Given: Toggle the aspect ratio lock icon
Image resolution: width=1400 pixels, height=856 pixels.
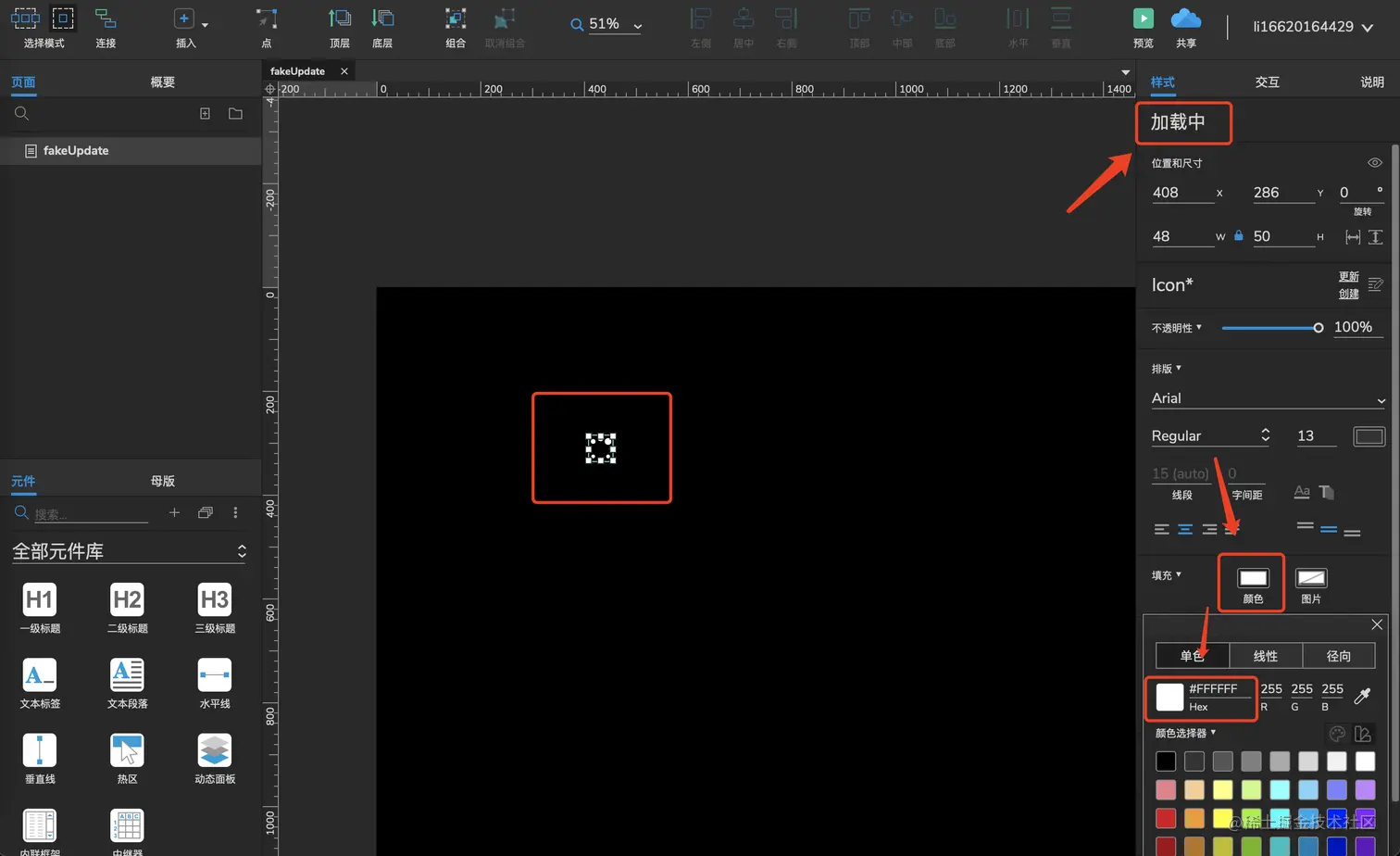Looking at the screenshot, I should (1239, 235).
